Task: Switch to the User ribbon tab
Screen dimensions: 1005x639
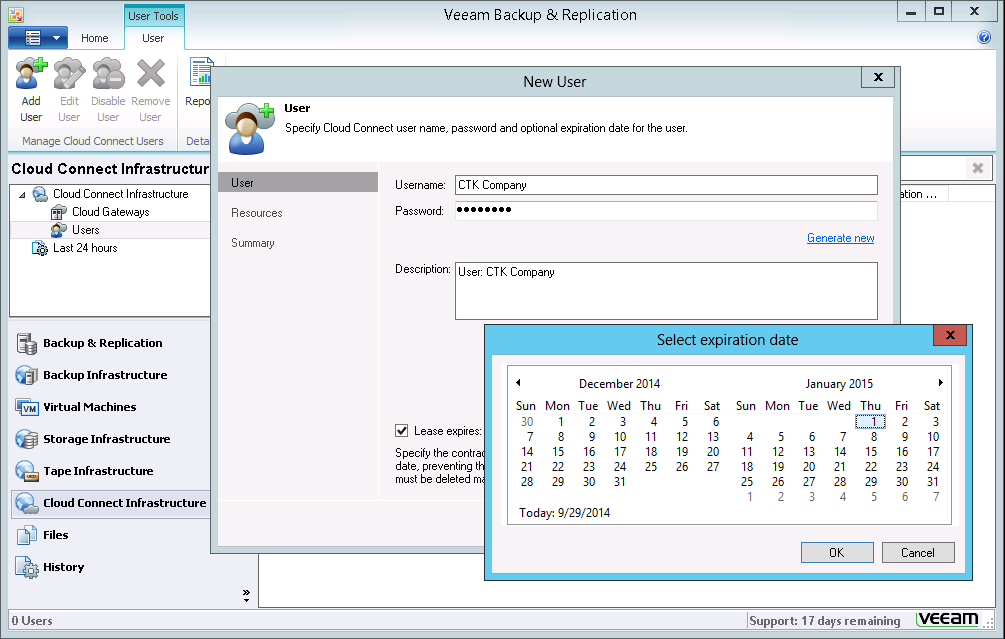Action: click(x=153, y=38)
